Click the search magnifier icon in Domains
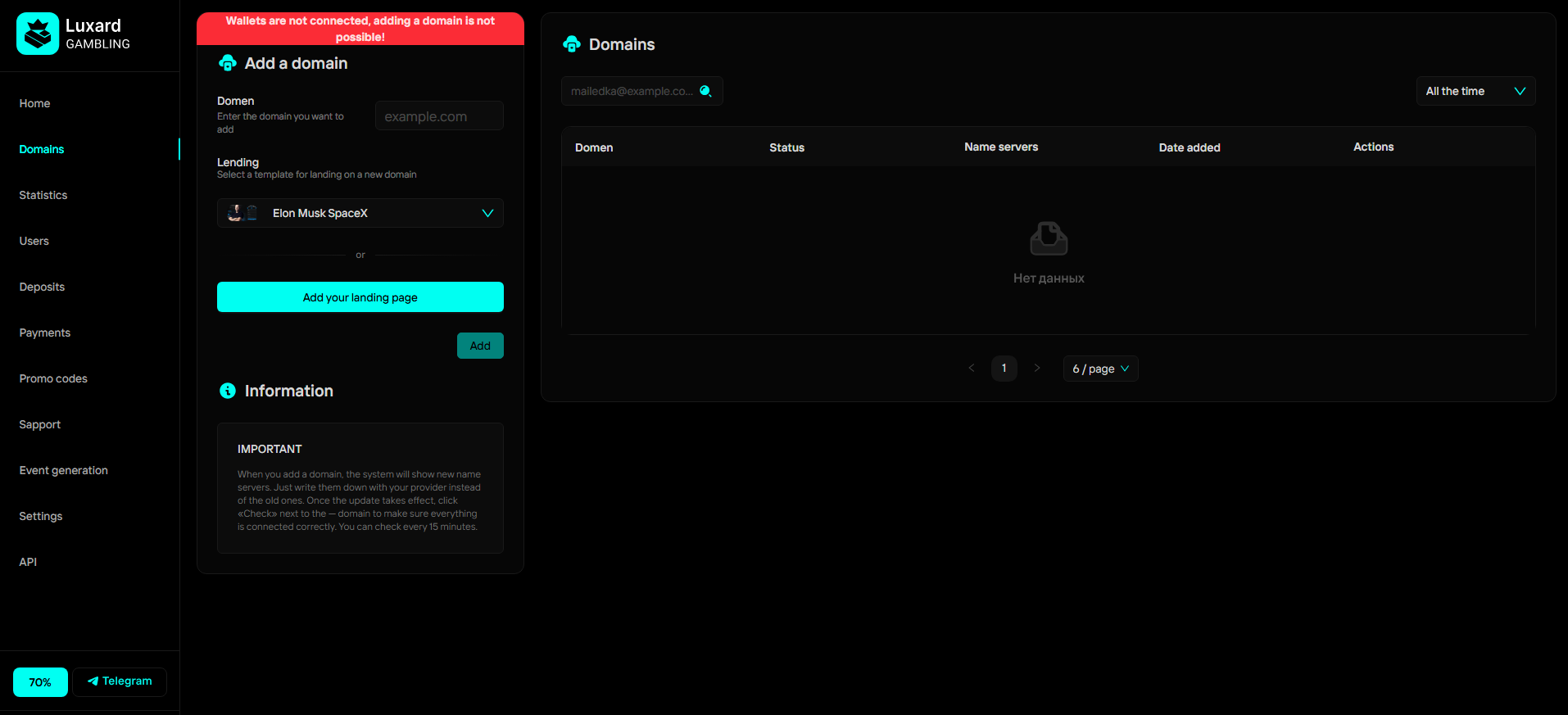The image size is (1568, 715). (705, 91)
